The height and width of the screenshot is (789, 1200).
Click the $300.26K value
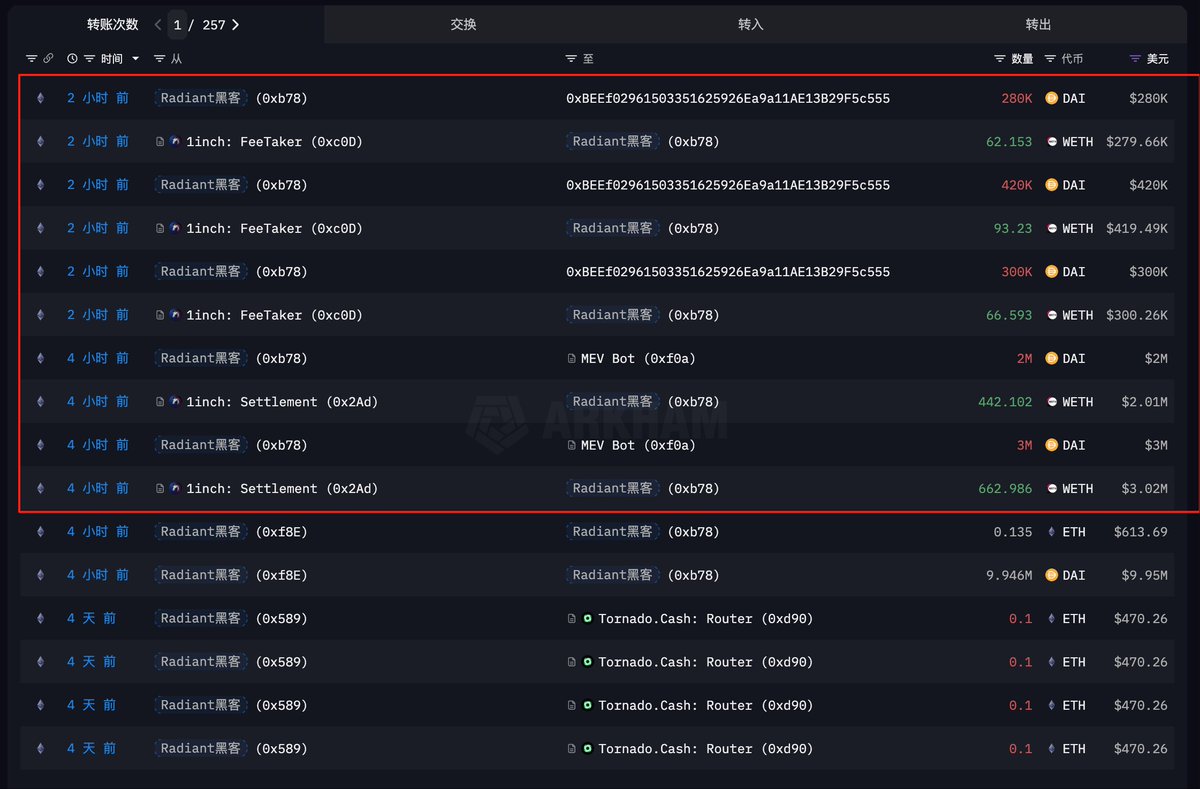coord(1137,315)
